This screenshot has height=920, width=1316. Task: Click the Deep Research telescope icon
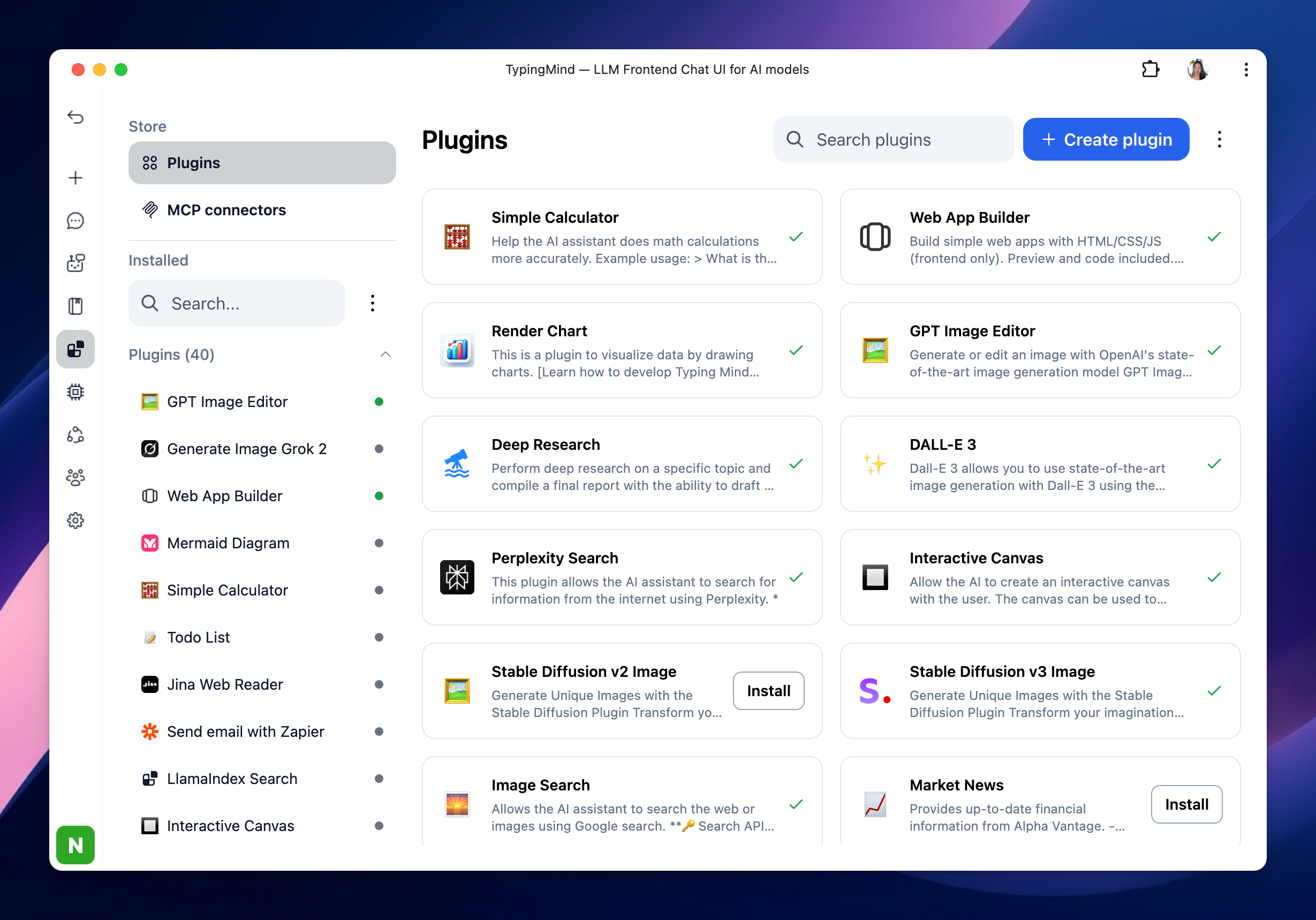coord(457,464)
